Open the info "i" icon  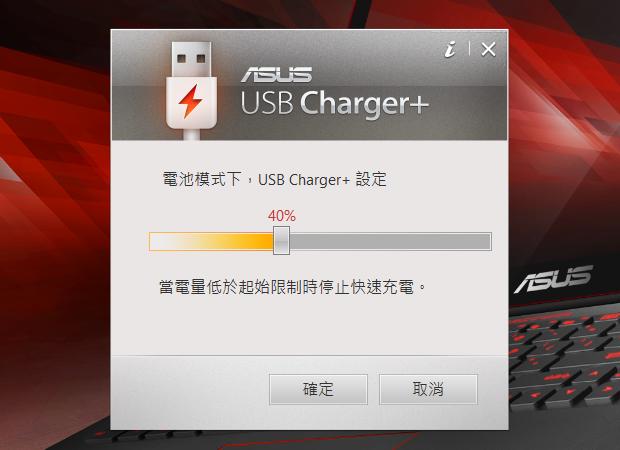tap(450, 49)
